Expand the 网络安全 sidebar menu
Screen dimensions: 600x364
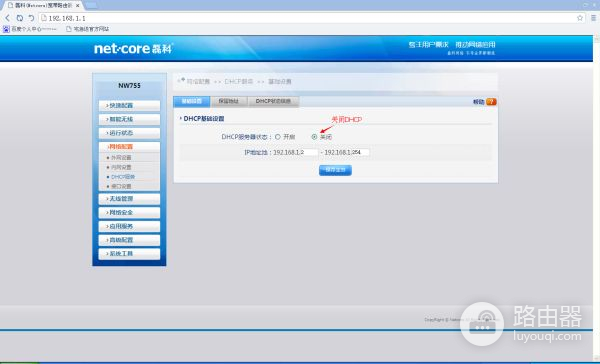(129, 213)
